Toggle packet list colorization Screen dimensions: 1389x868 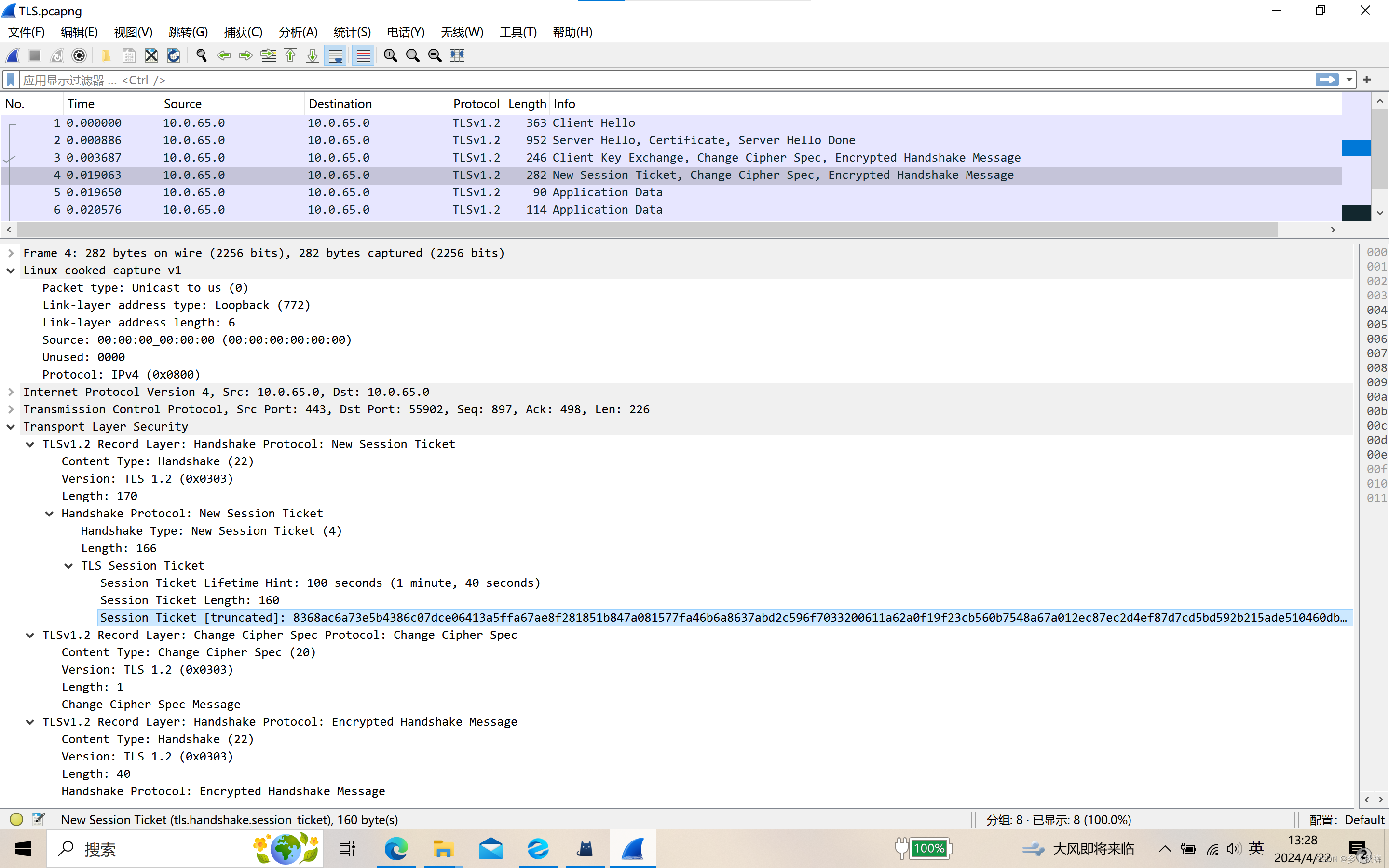point(363,55)
